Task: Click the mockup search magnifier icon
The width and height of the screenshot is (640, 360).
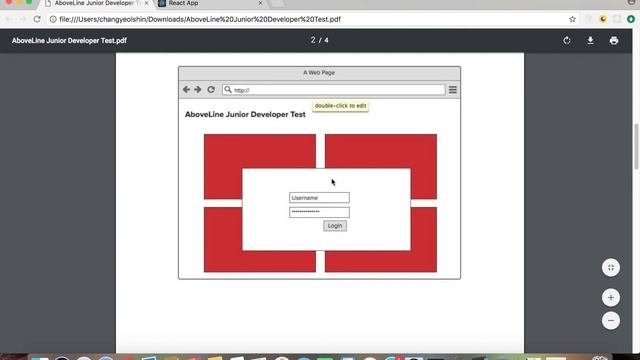Action: pyautogui.click(x=228, y=90)
